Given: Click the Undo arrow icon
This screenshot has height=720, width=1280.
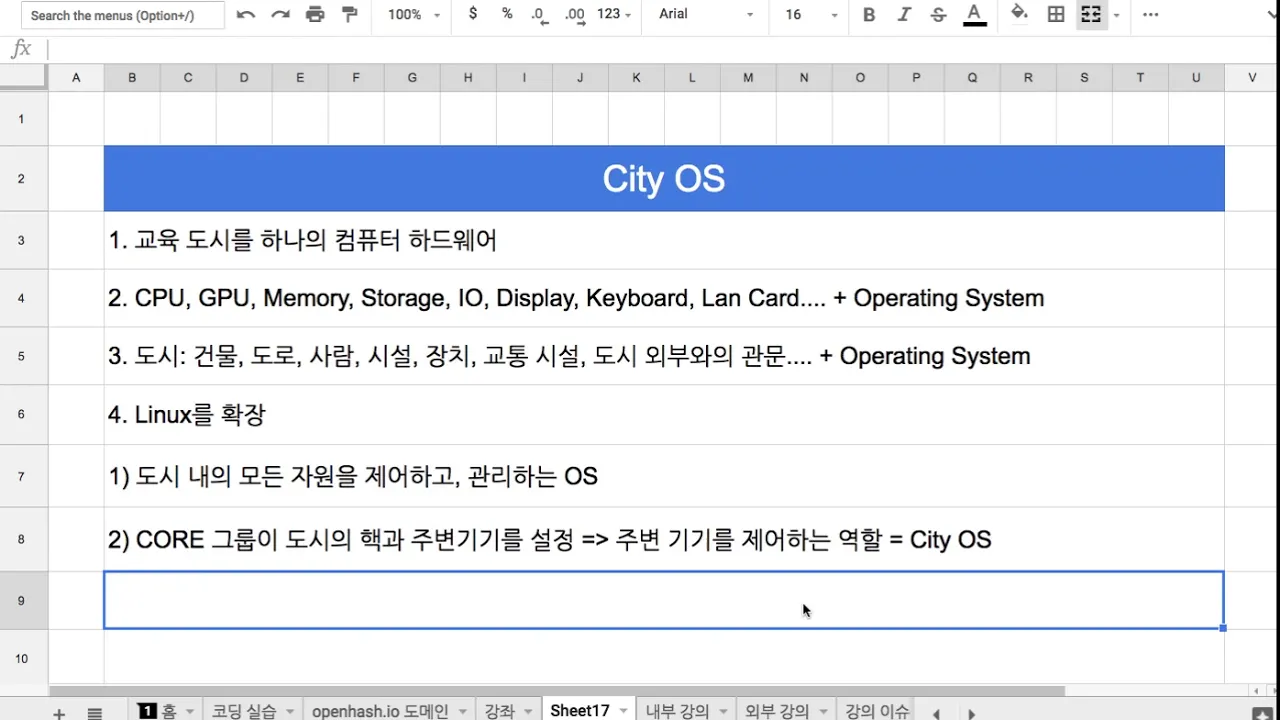Looking at the screenshot, I should [246, 14].
